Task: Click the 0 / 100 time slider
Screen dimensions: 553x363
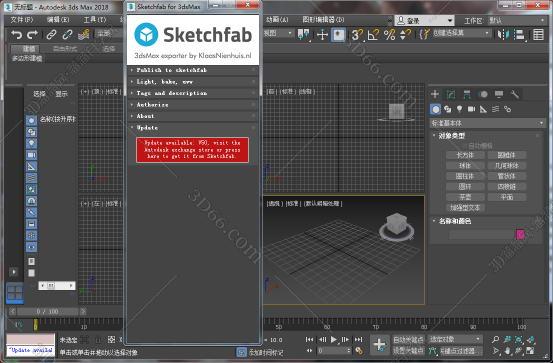Action: pos(47,311)
